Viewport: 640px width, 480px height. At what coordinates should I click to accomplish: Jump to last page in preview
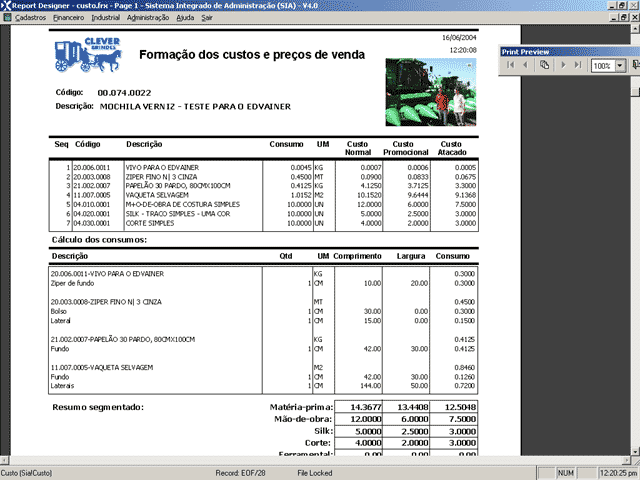tap(577, 64)
